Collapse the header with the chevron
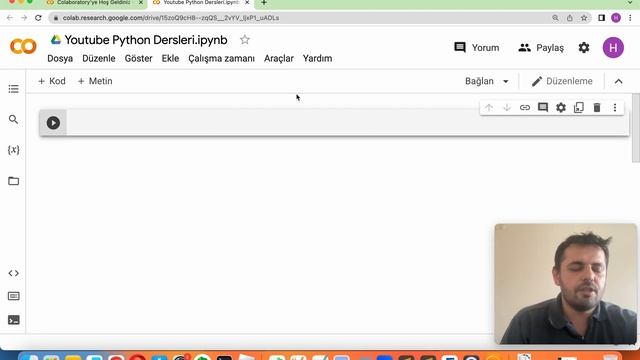 [618, 81]
